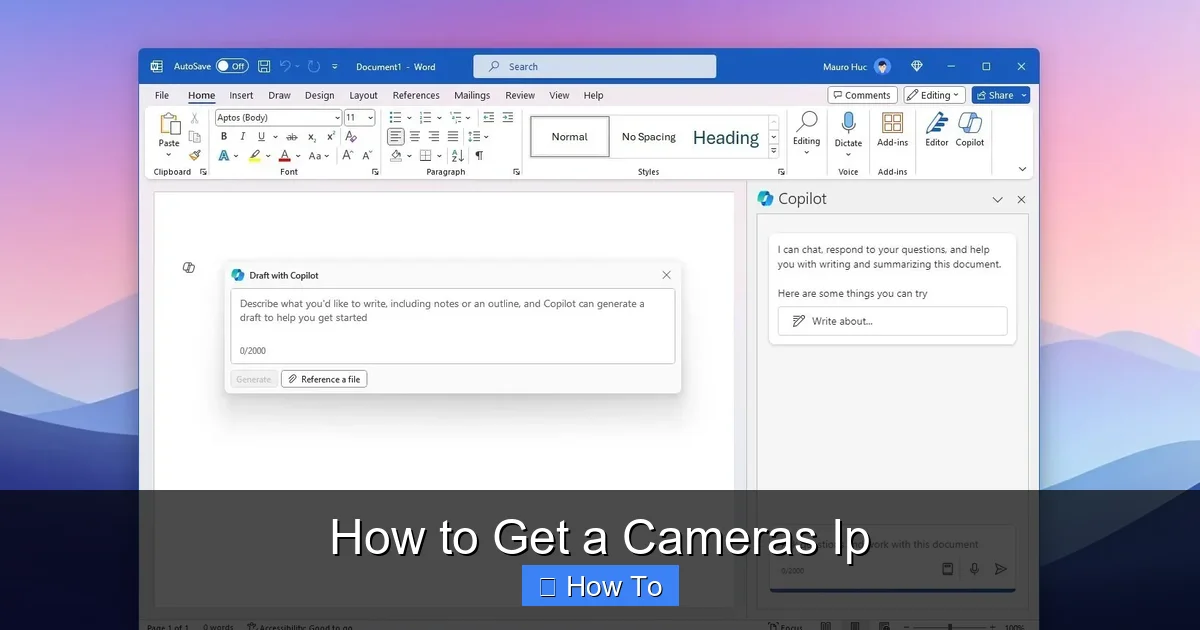Viewport: 1200px width, 630px height.
Task: Click the text highlight color marker
Action: (x=255, y=156)
